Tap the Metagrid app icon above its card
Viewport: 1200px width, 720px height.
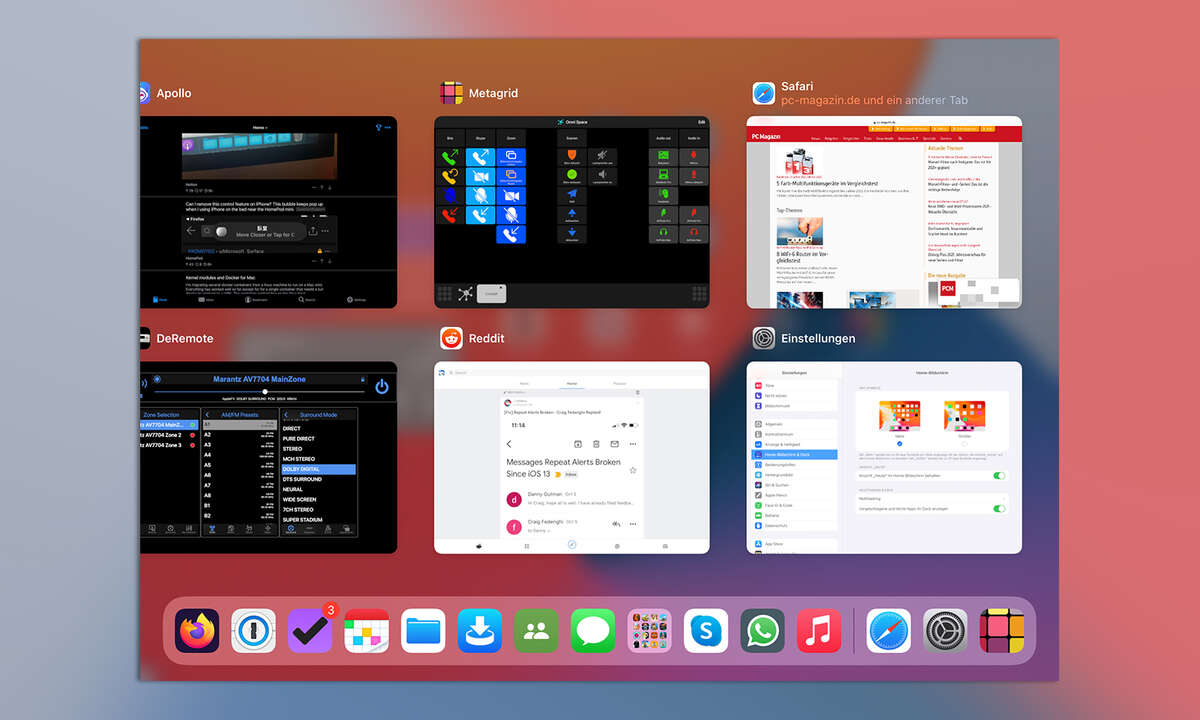click(x=451, y=93)
